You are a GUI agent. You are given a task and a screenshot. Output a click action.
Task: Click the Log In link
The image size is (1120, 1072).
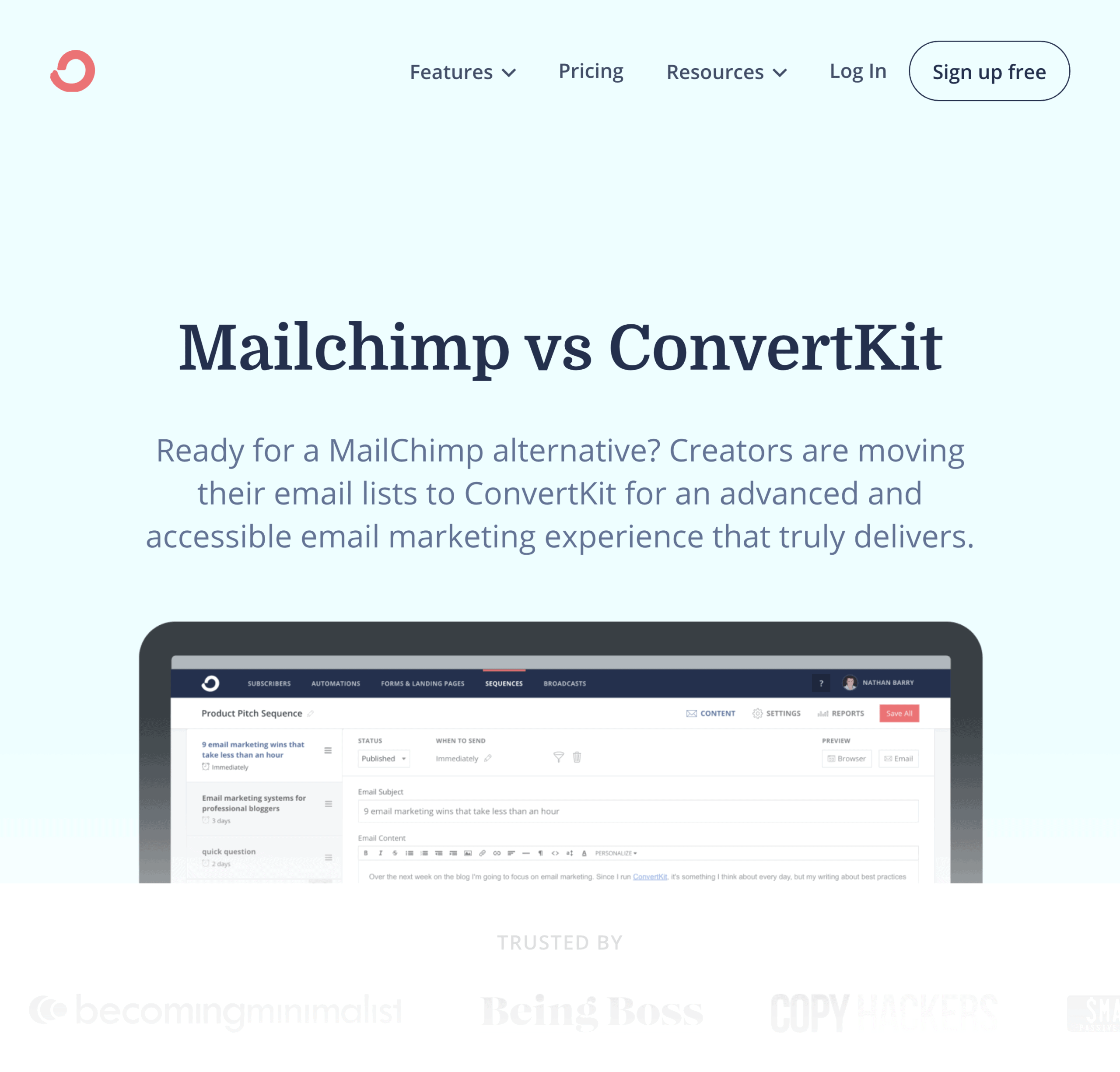[x=858, y=71]
